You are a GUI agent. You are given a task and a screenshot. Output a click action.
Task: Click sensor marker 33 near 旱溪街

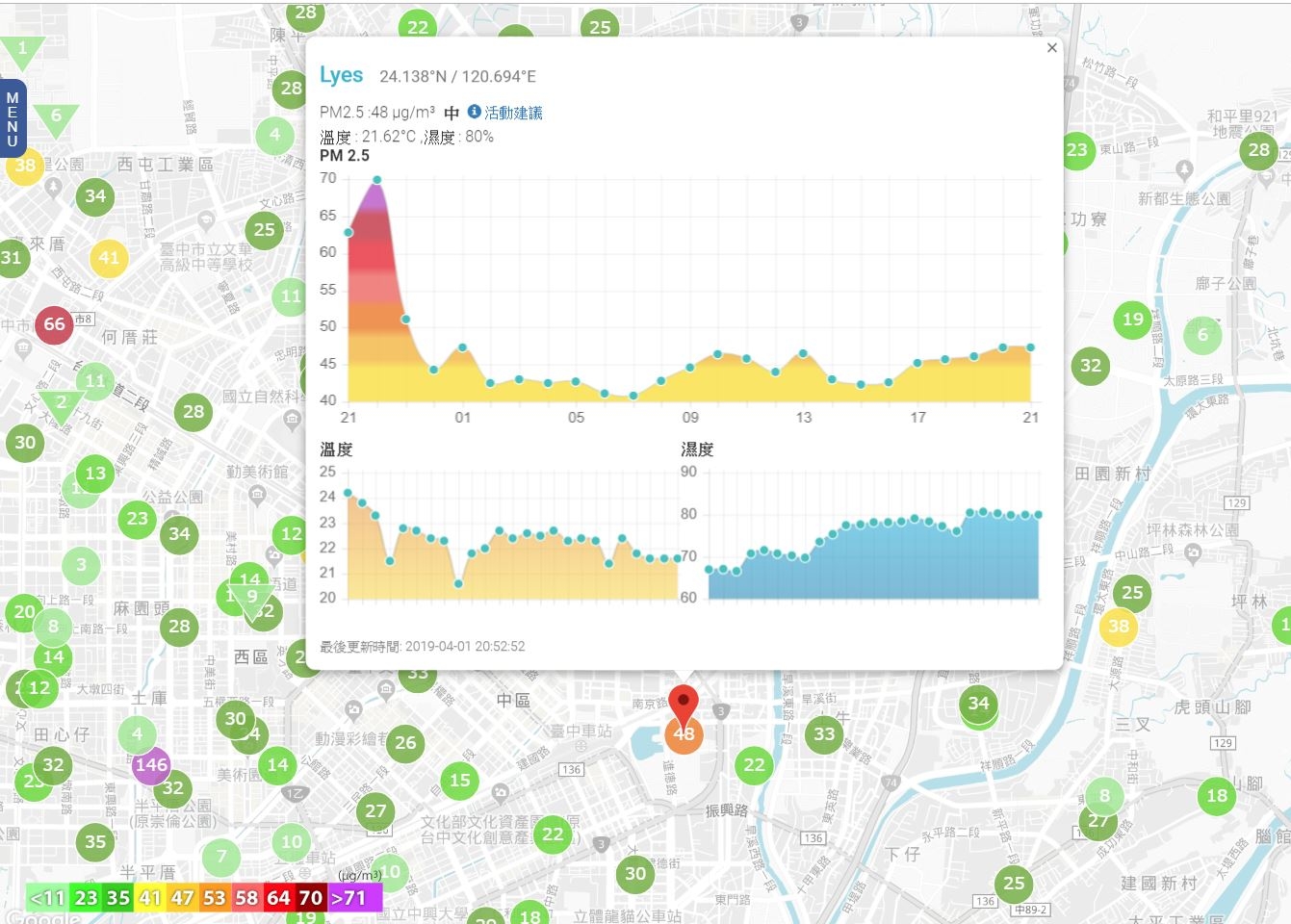[x=824, y=734]
